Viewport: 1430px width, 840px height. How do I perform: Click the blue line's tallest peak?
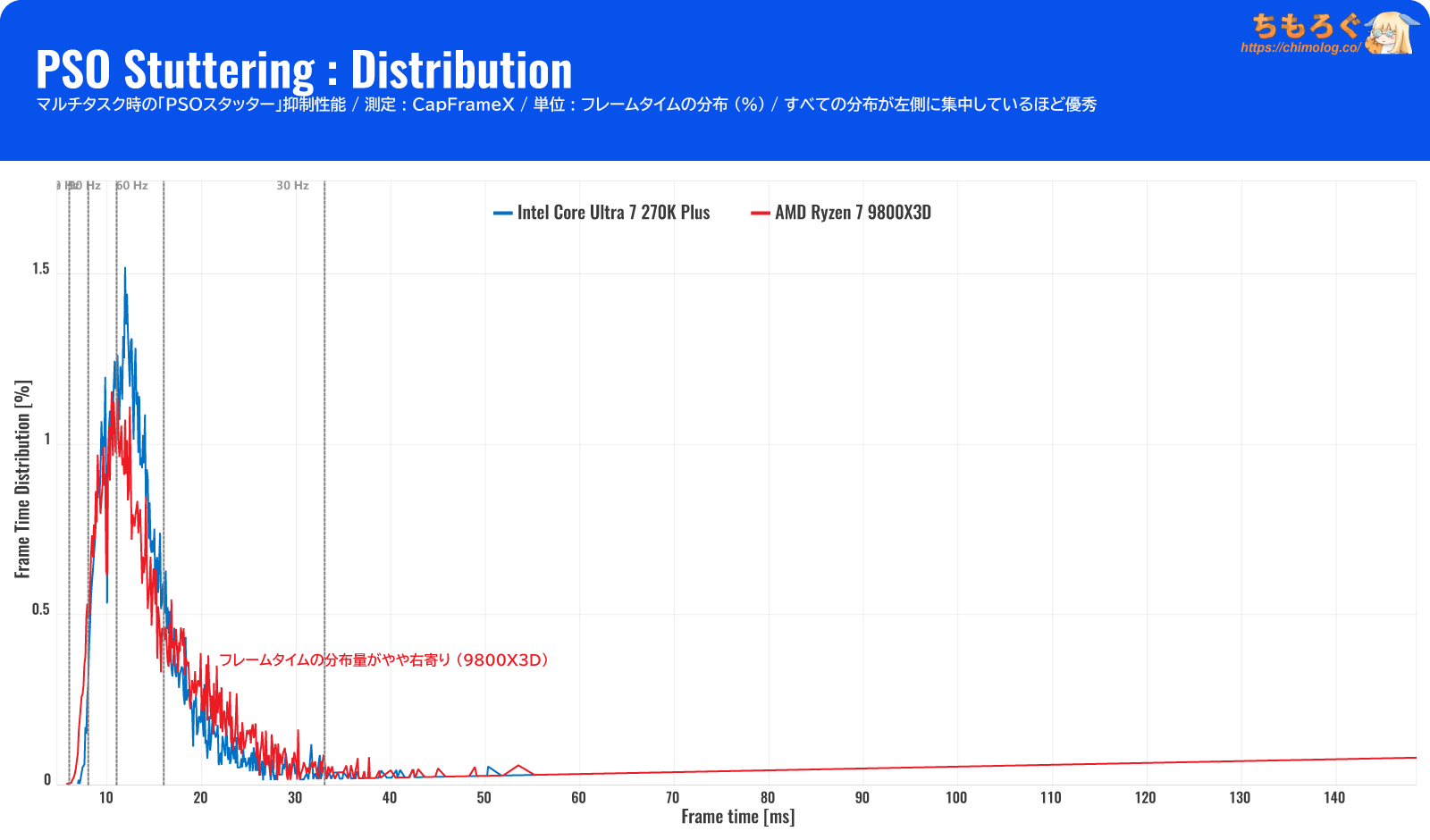(x=124, y=269)
